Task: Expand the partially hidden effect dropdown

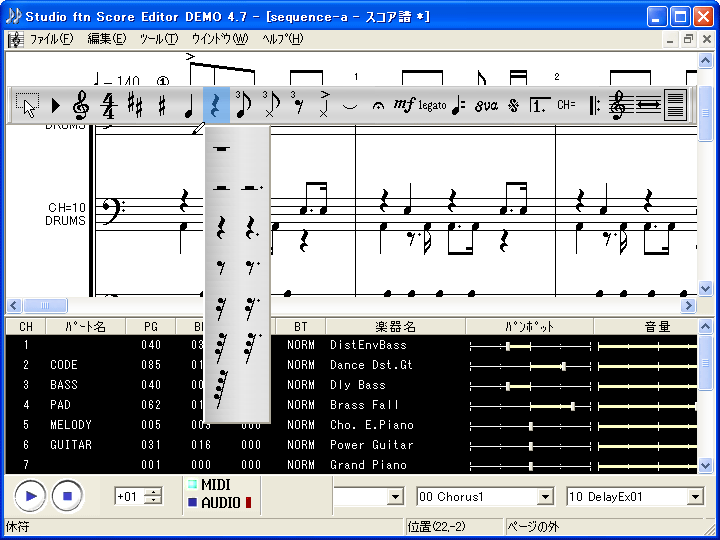Action: click(x=395, y=496)
